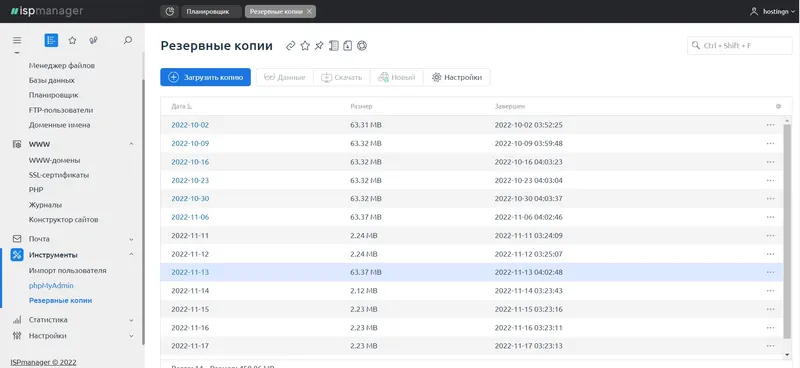This screenshot has height=368, width=800.
Task: Collapse the WWW section chevron
Action: (131, 144)
